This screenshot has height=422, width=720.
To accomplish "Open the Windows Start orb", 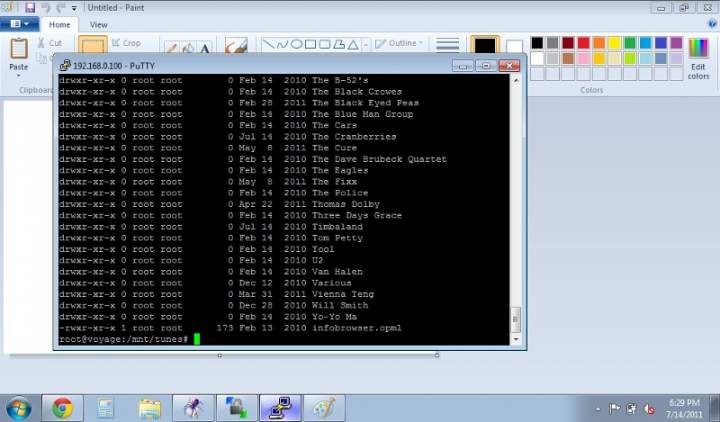I will [18, 408].
